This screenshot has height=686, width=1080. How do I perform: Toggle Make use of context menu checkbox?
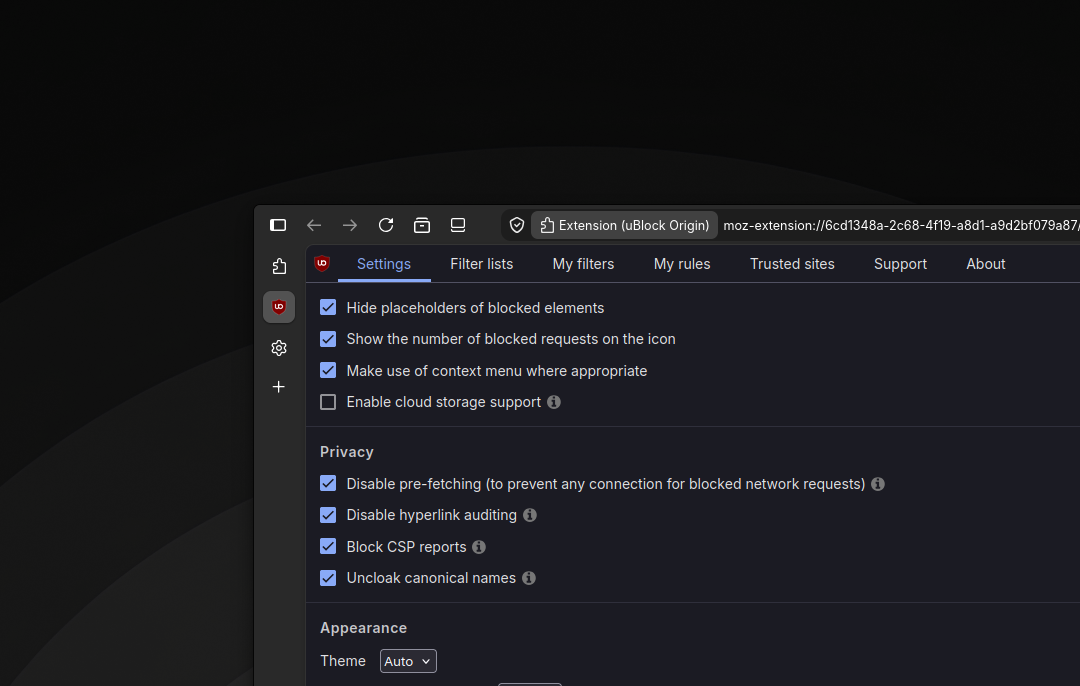point(328,371)
